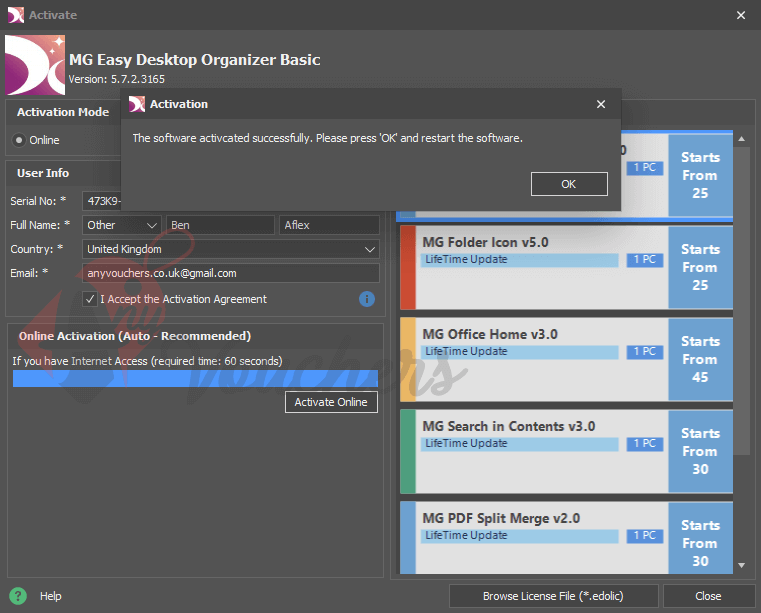Viewport: 761px width, 613px height.
Task: Click the app icon in the Activate title bar
Action: coord(16,15)
